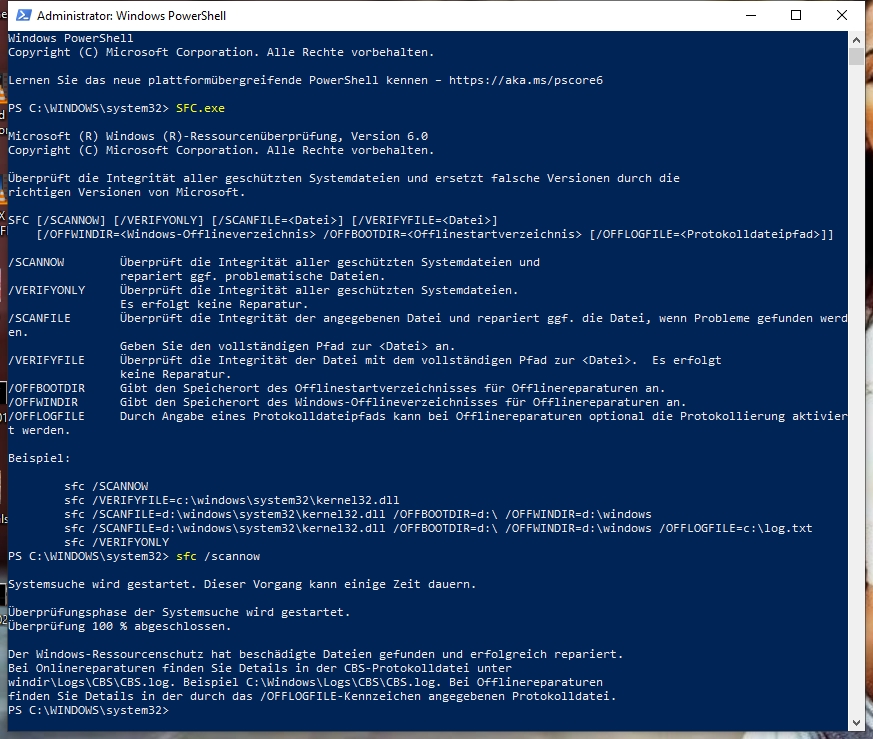Minimize the PowerShell window
Screen dimensions: 873x739
point(751,15)
